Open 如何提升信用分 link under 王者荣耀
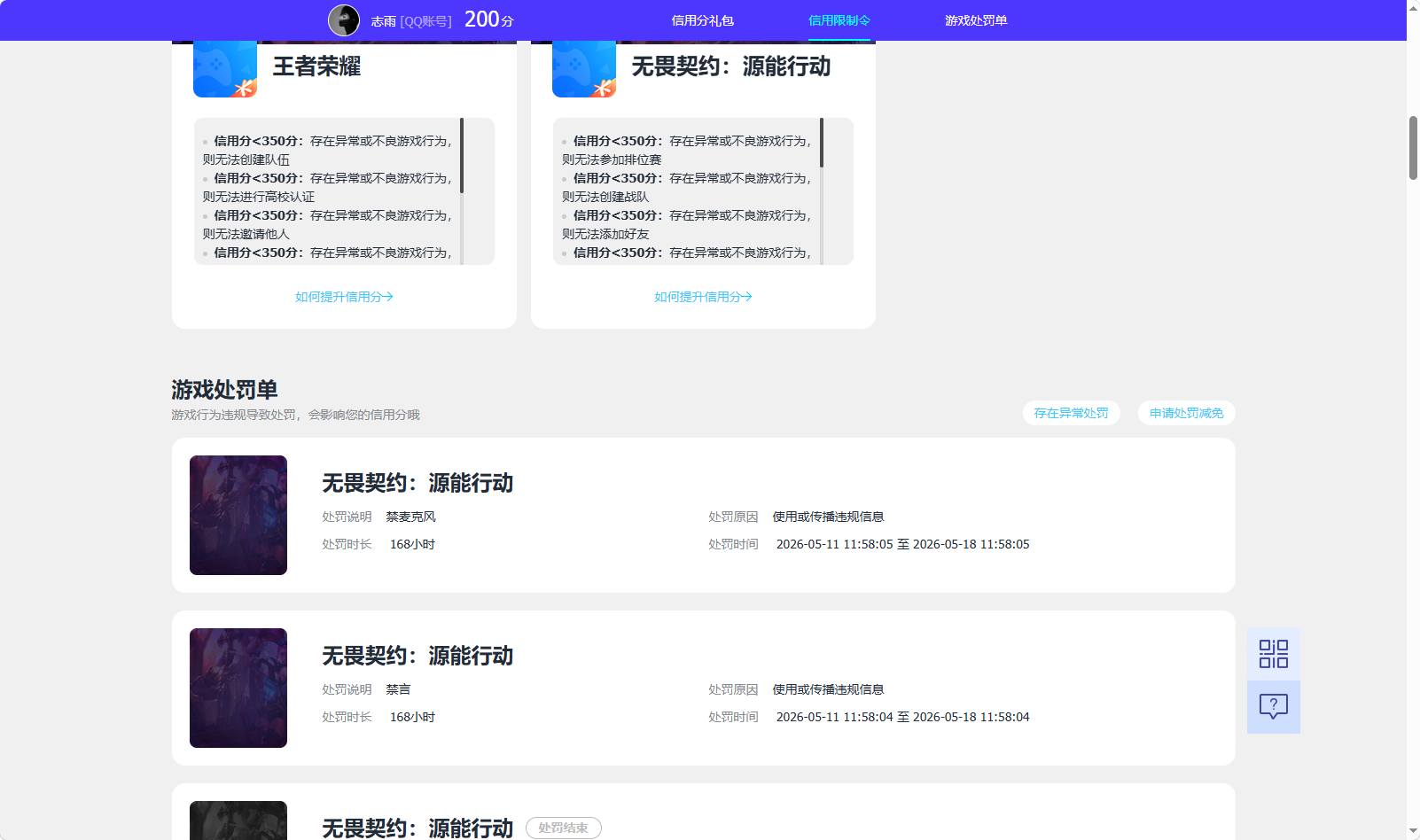Screen dimensions: 1420x840 [x=344, y=297]
